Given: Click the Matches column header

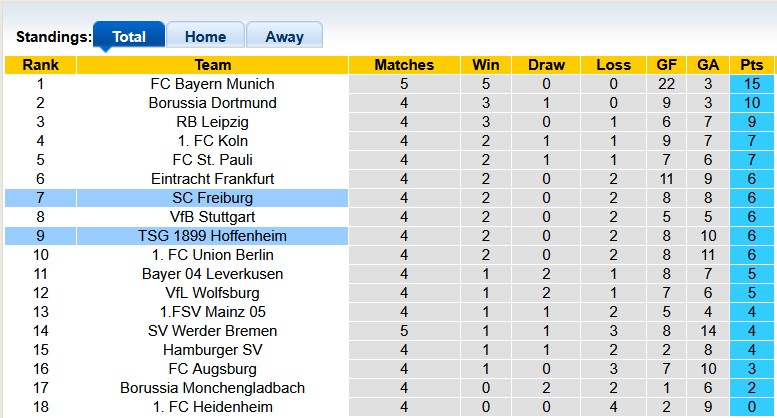Looking at the screenshot, I should [404, 65].
